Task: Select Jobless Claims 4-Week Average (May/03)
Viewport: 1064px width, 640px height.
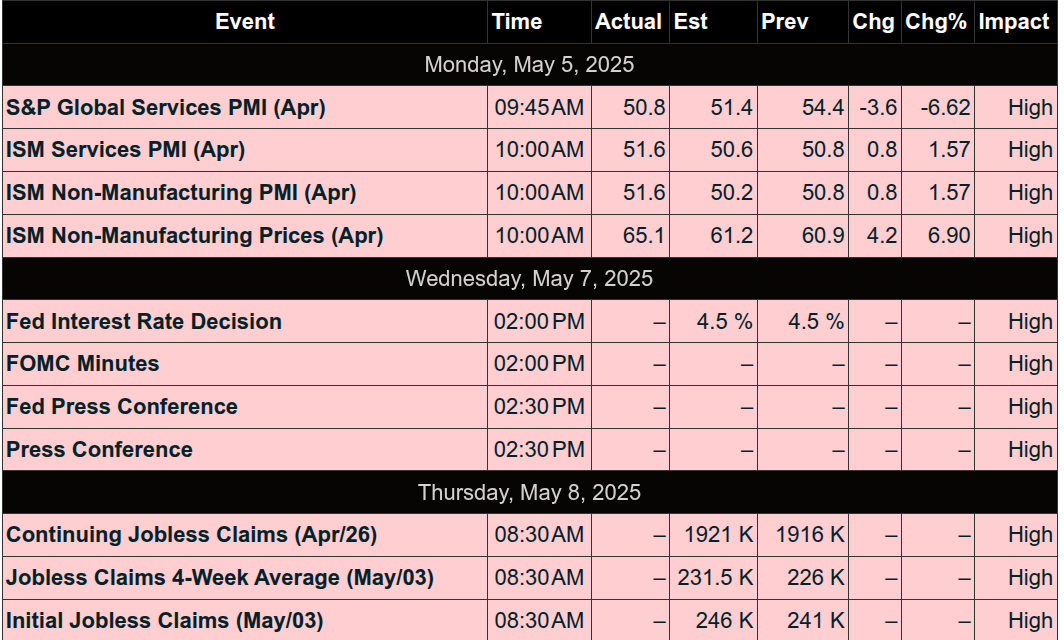Action: click(x=220, y=578)
